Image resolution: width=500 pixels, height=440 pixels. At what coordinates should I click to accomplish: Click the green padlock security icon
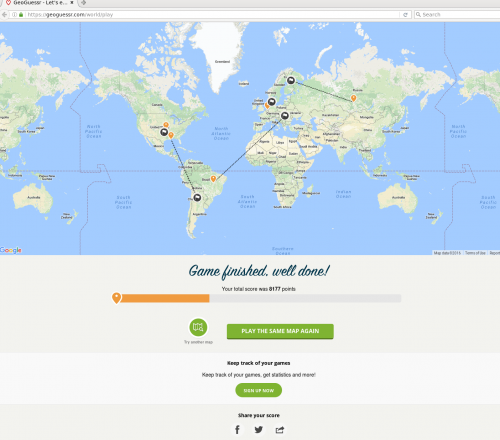click(x=21, y=15)
